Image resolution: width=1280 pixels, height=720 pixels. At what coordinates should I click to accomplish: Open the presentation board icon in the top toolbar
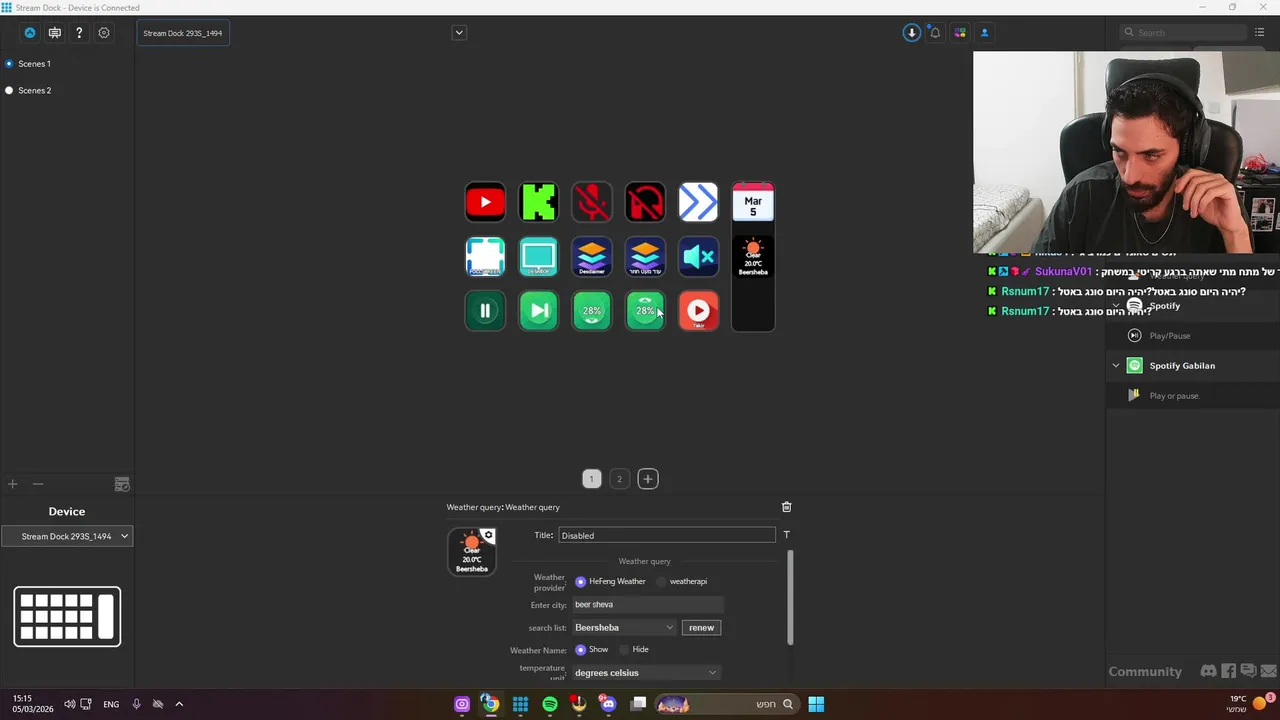pyautogui.click(x=55, y=33)
